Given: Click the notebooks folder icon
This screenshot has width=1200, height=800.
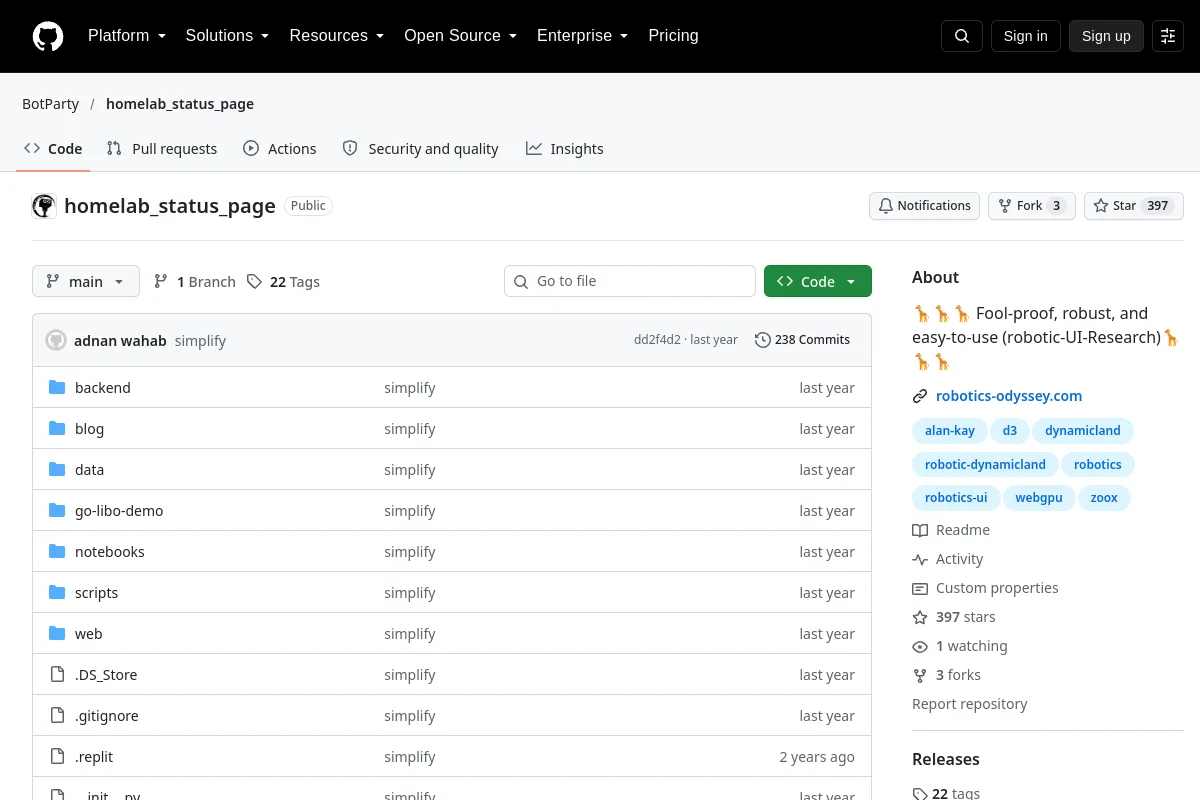Looking at the screenshot, I should pos(57,551).
